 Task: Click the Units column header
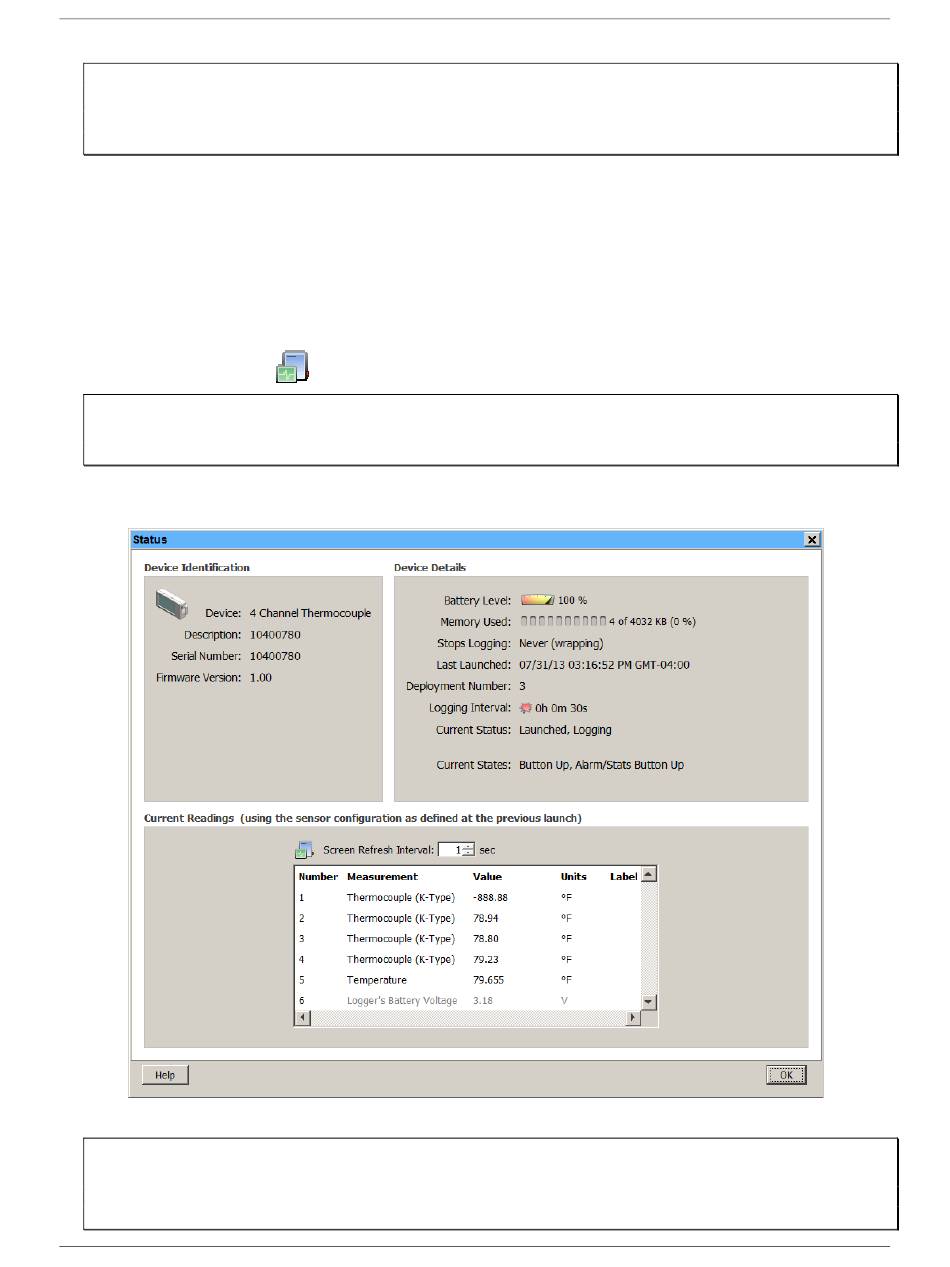(574, 877)
